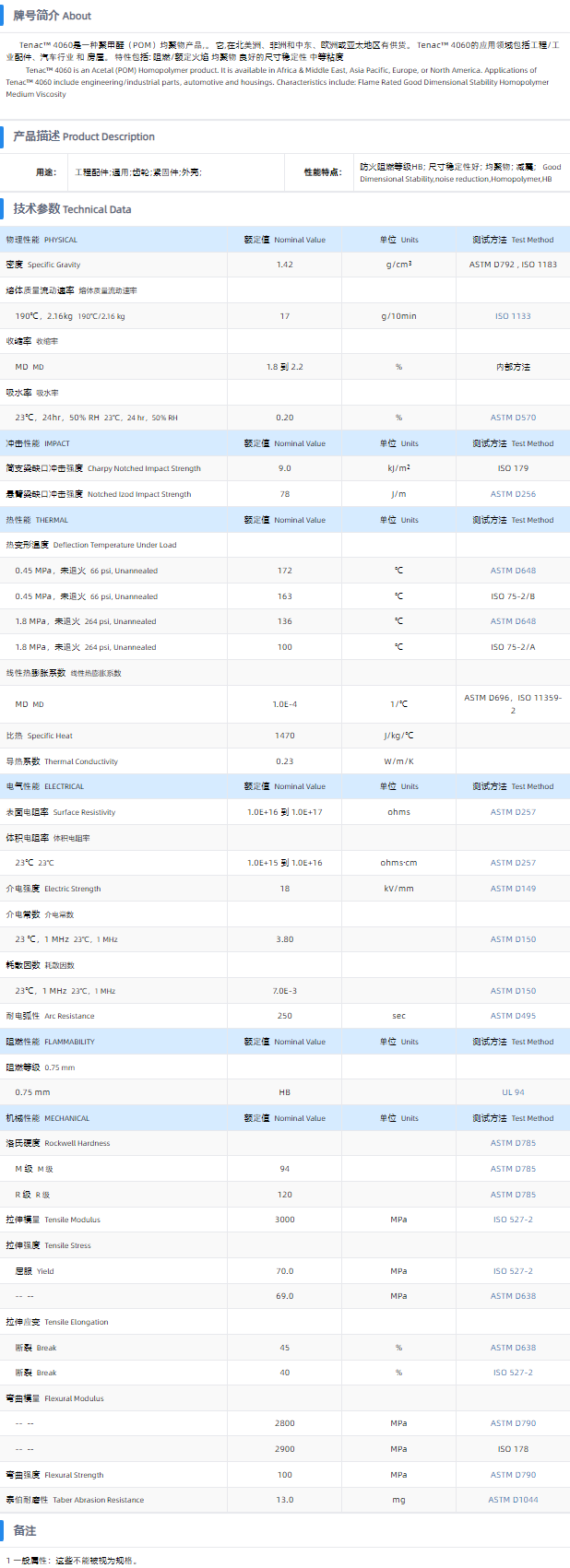The height and width of the screenshot is (1568, 570).
Task: Open ASTM D790 link for Flexural Strength
Action: [x=513, y=1475]
